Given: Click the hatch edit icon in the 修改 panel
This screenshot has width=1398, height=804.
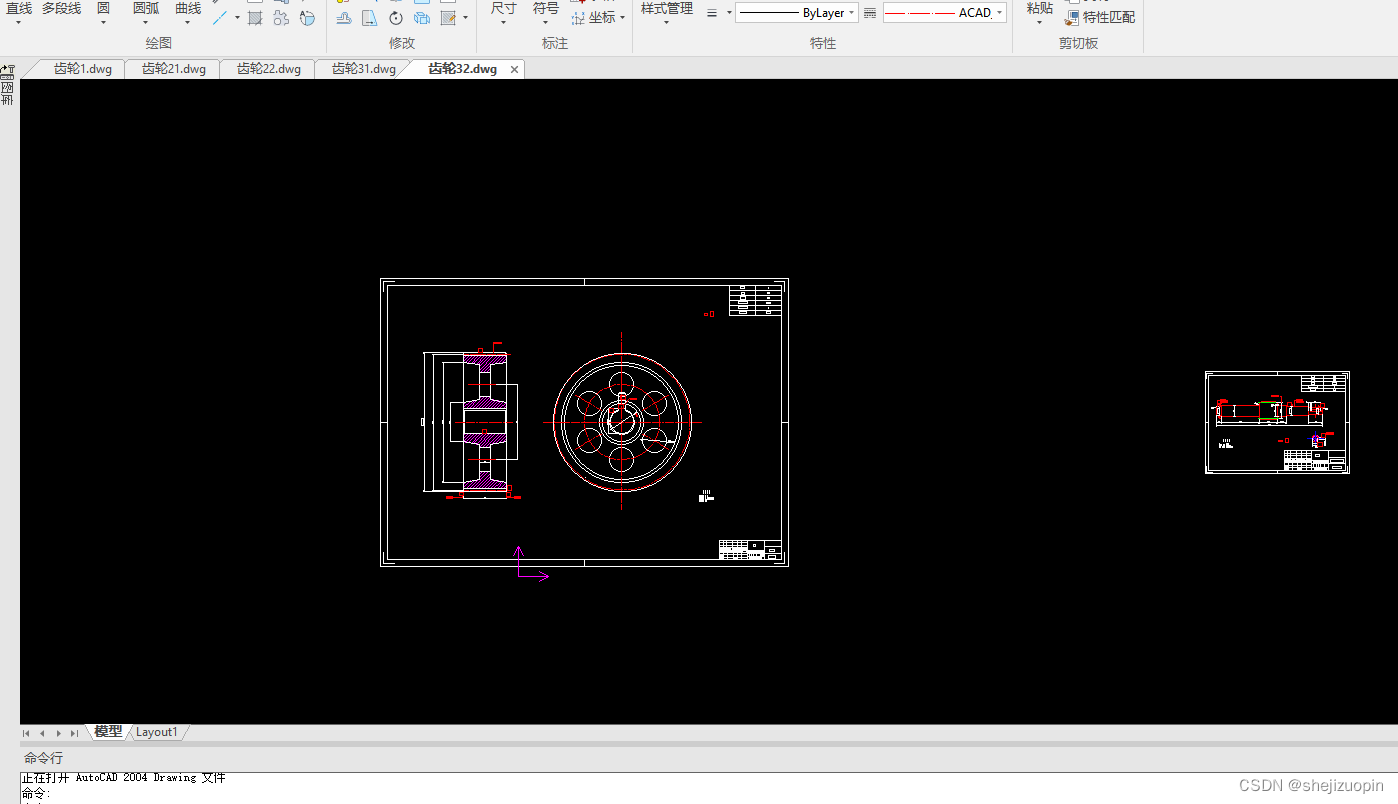Looking at the screenshot, I should pos(448,17).
